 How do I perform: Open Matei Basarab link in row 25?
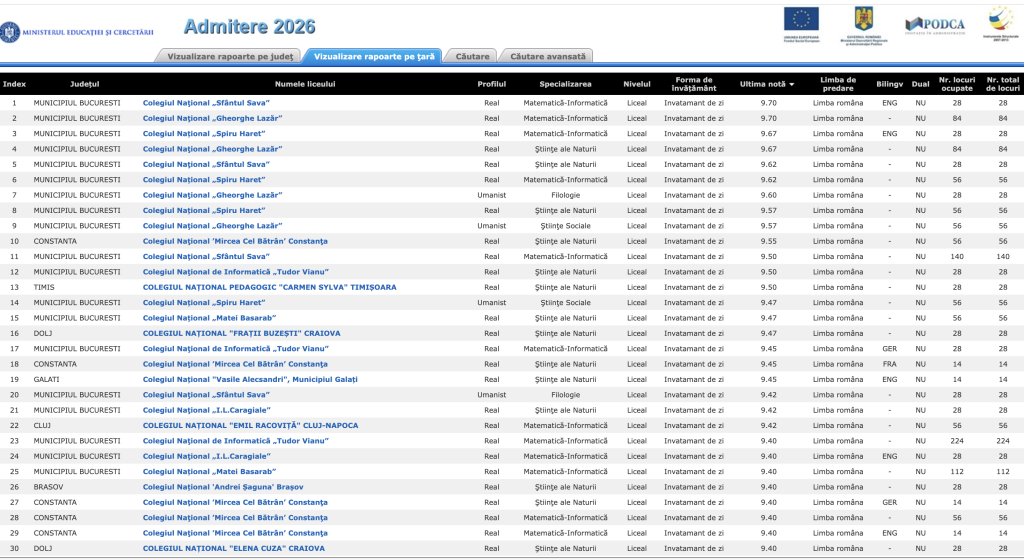209,471
